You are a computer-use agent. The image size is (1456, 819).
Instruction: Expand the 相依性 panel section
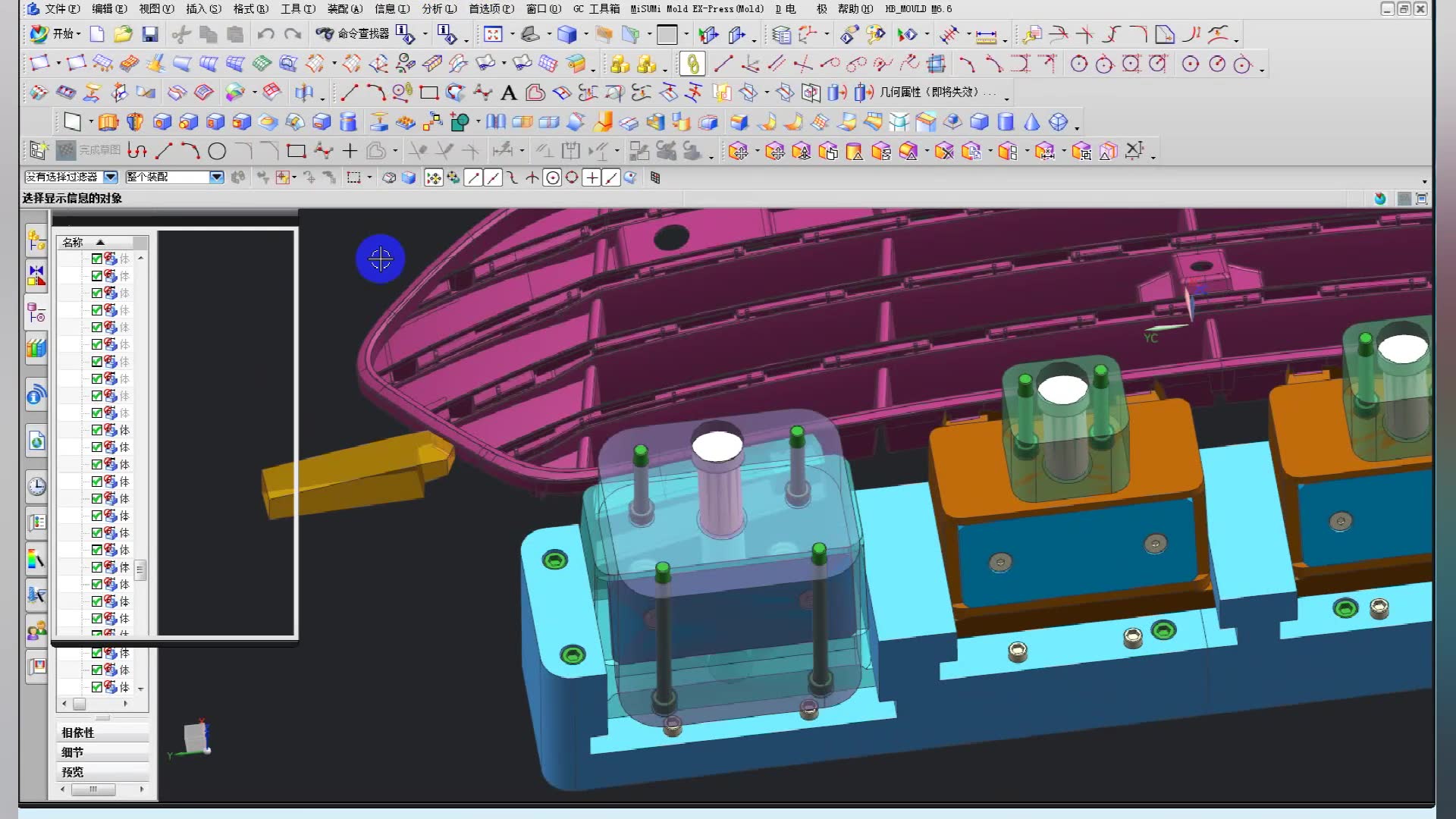78,733
